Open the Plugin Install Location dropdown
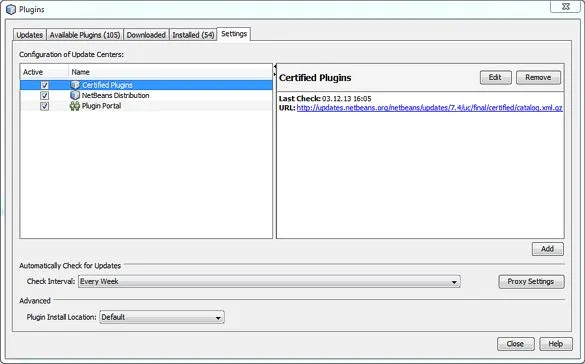Image resolution: width=585 pixels, height=364 pixels. [x=162, y=317]
